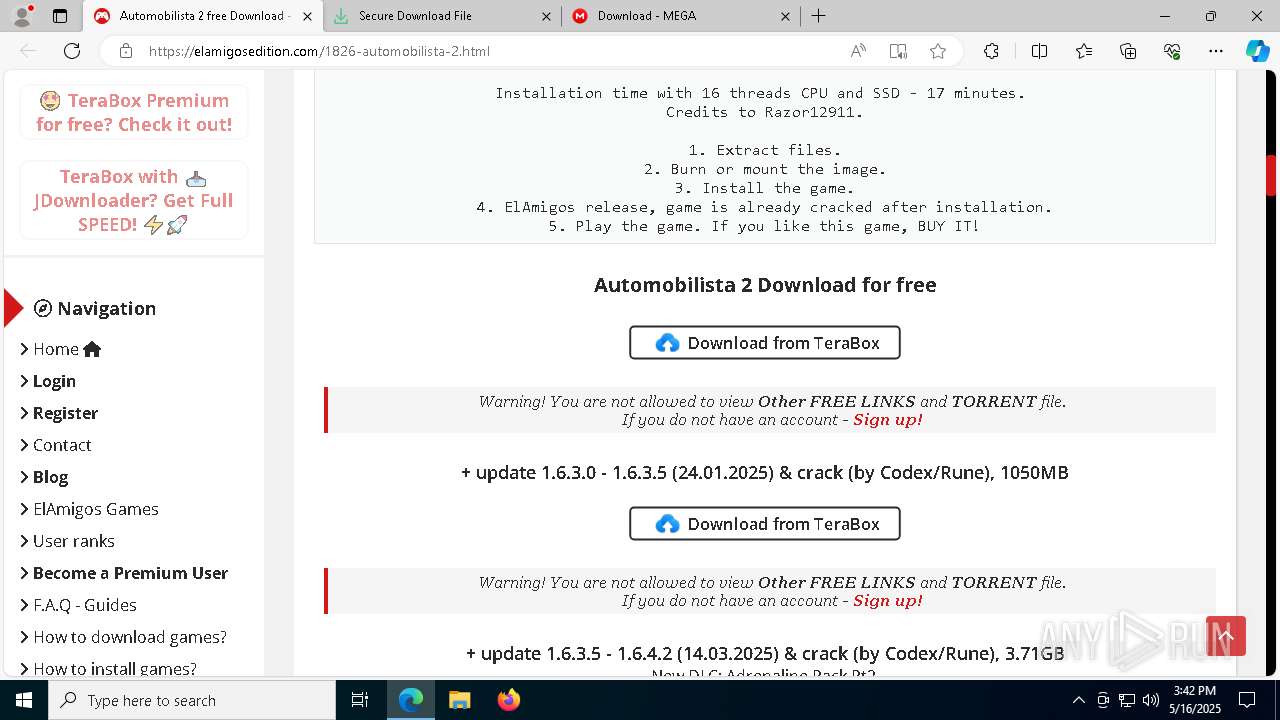This screenshot has height=720, width=1280.
Task: Open Firefox from the taskbar
Action: [x=508, y=700]
